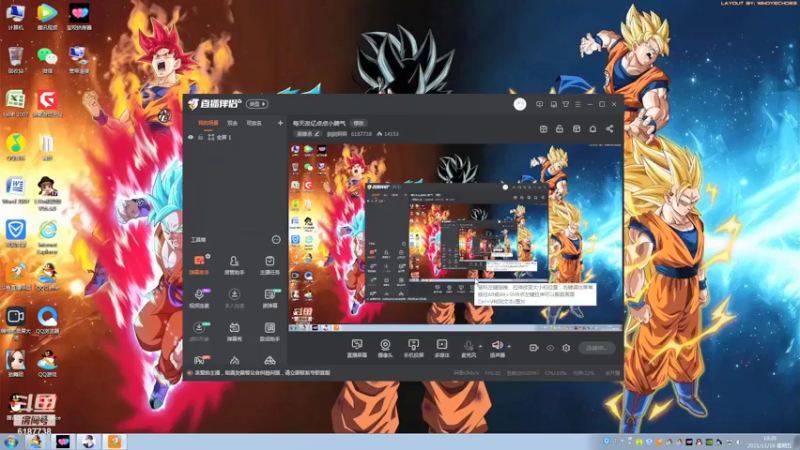Open the 计算机 Computer desktop icon
800x450 pixels.
(x=15, y=17)
